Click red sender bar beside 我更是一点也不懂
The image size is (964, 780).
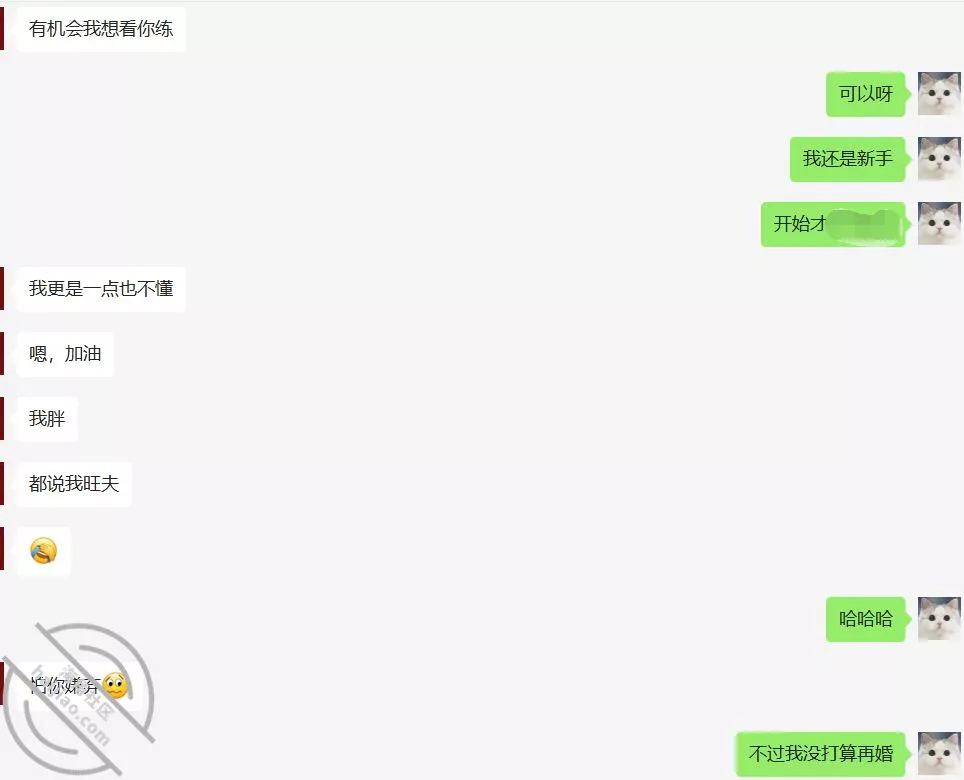tap(2, 289)
